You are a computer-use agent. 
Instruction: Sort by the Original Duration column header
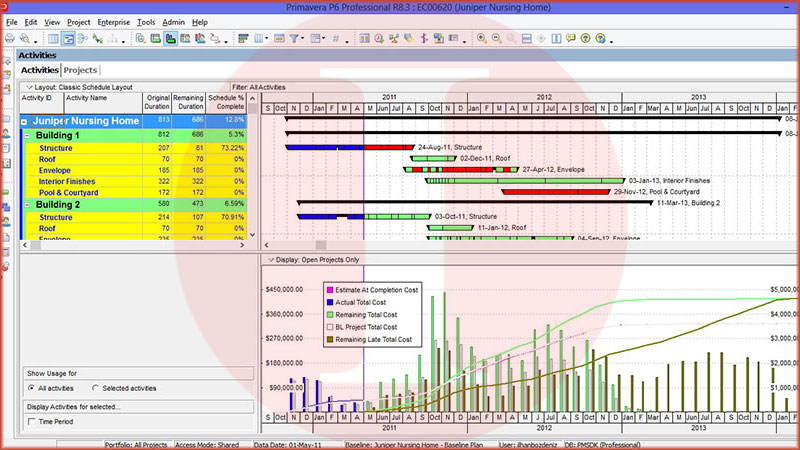157,103
